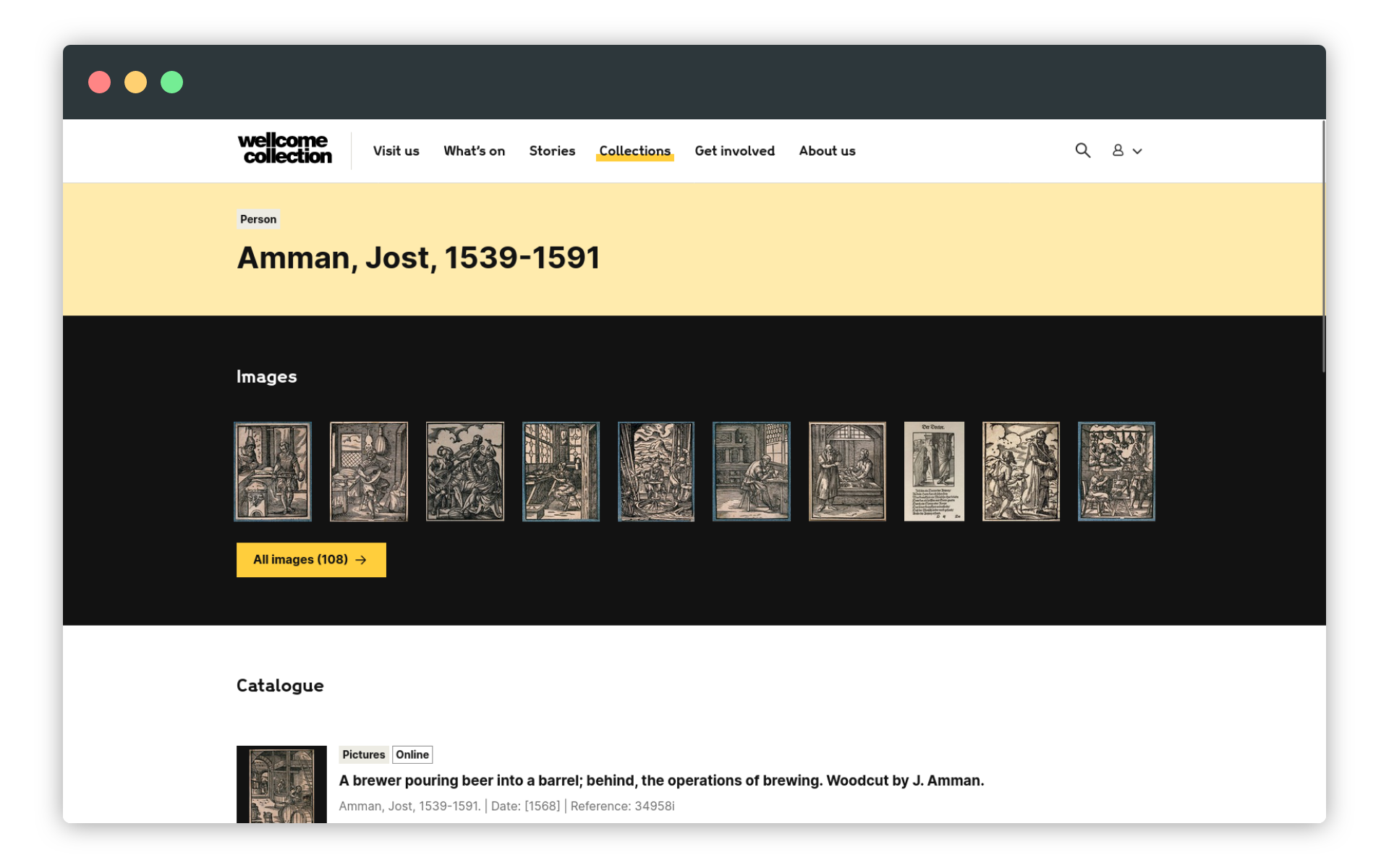Open the What's on menu
The image size is (1389, 868).
(474, 151)
